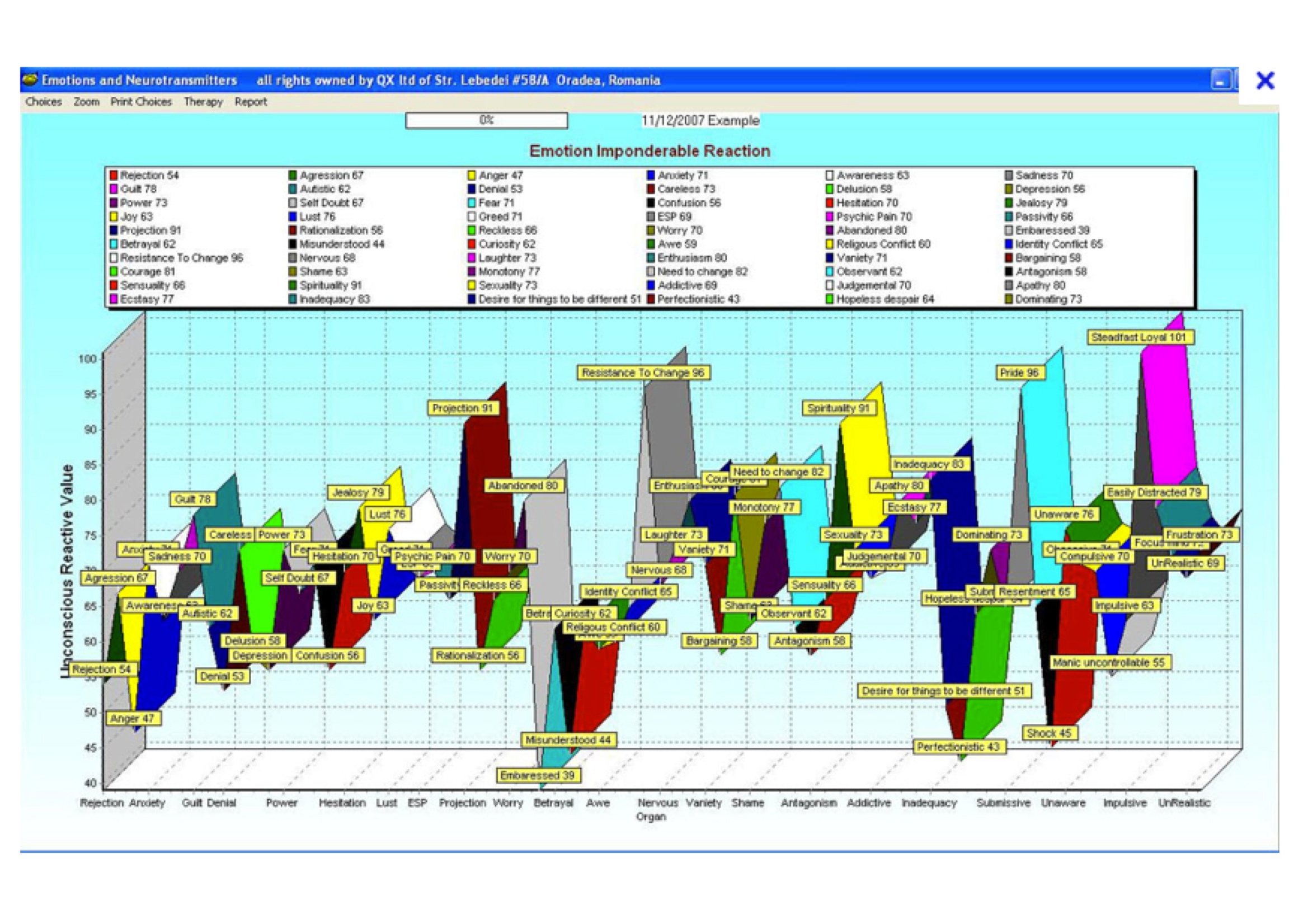Click the Emotion Imponderable Reaction chart title
This screenshot has height=924, width=1308.
(650, 151)
